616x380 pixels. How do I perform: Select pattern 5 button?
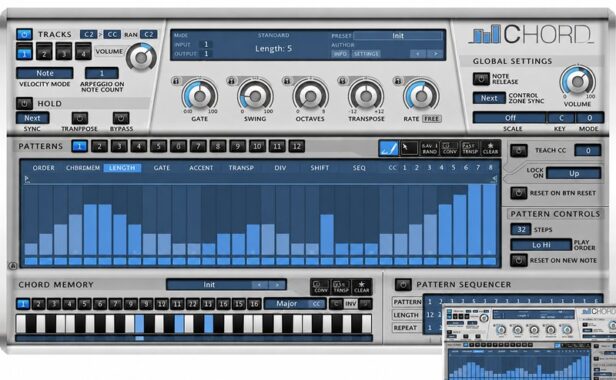159,147
